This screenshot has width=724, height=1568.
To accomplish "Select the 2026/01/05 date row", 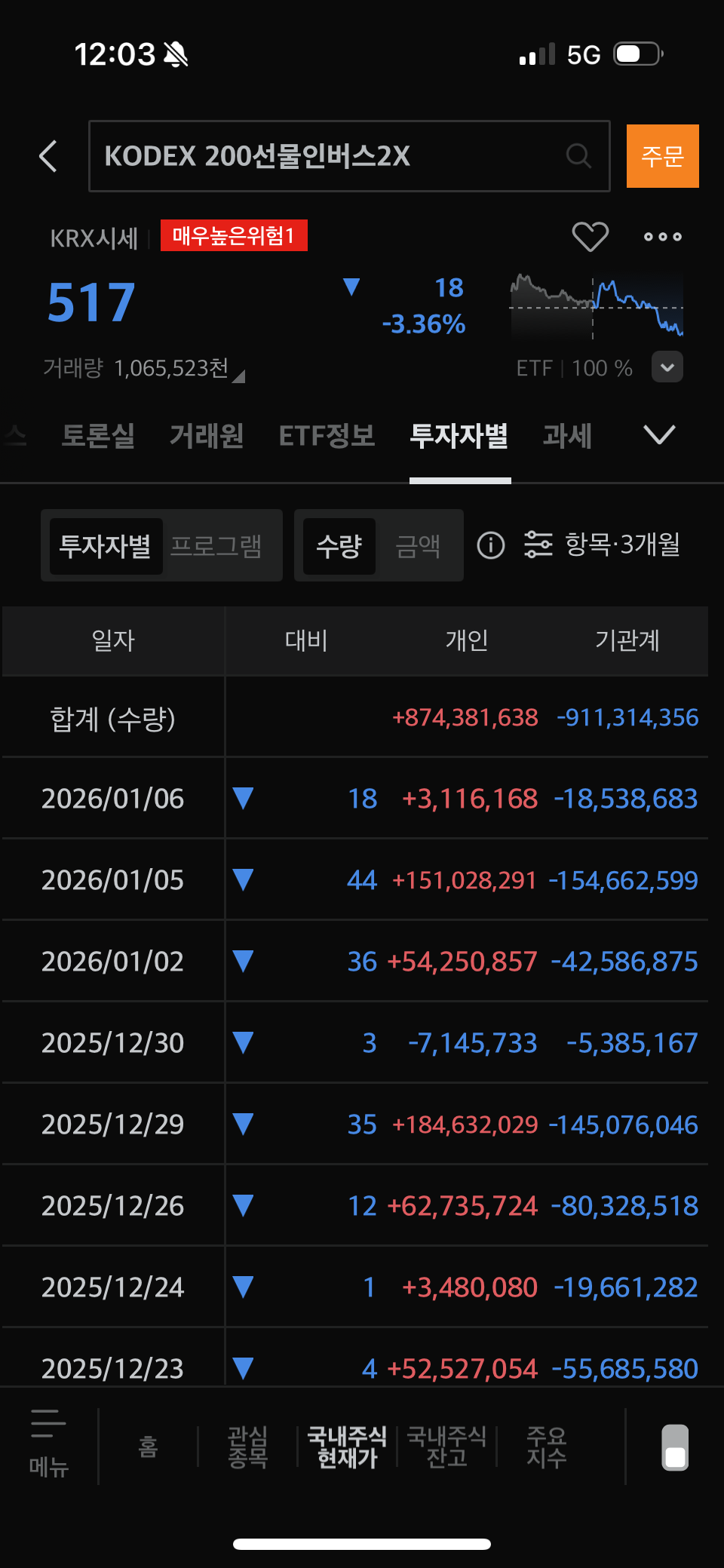I will coord(355,880).
